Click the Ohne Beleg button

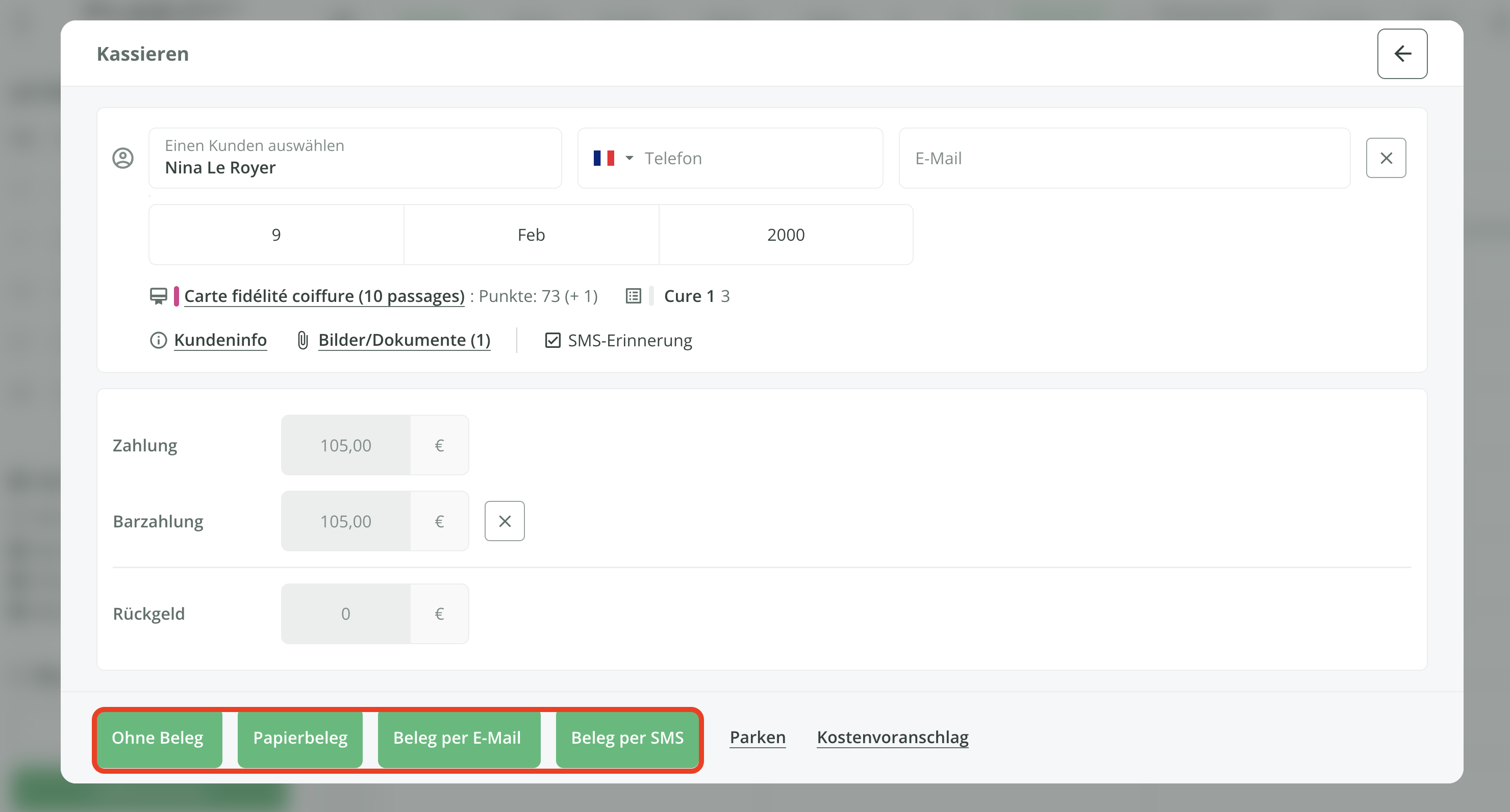158,737
